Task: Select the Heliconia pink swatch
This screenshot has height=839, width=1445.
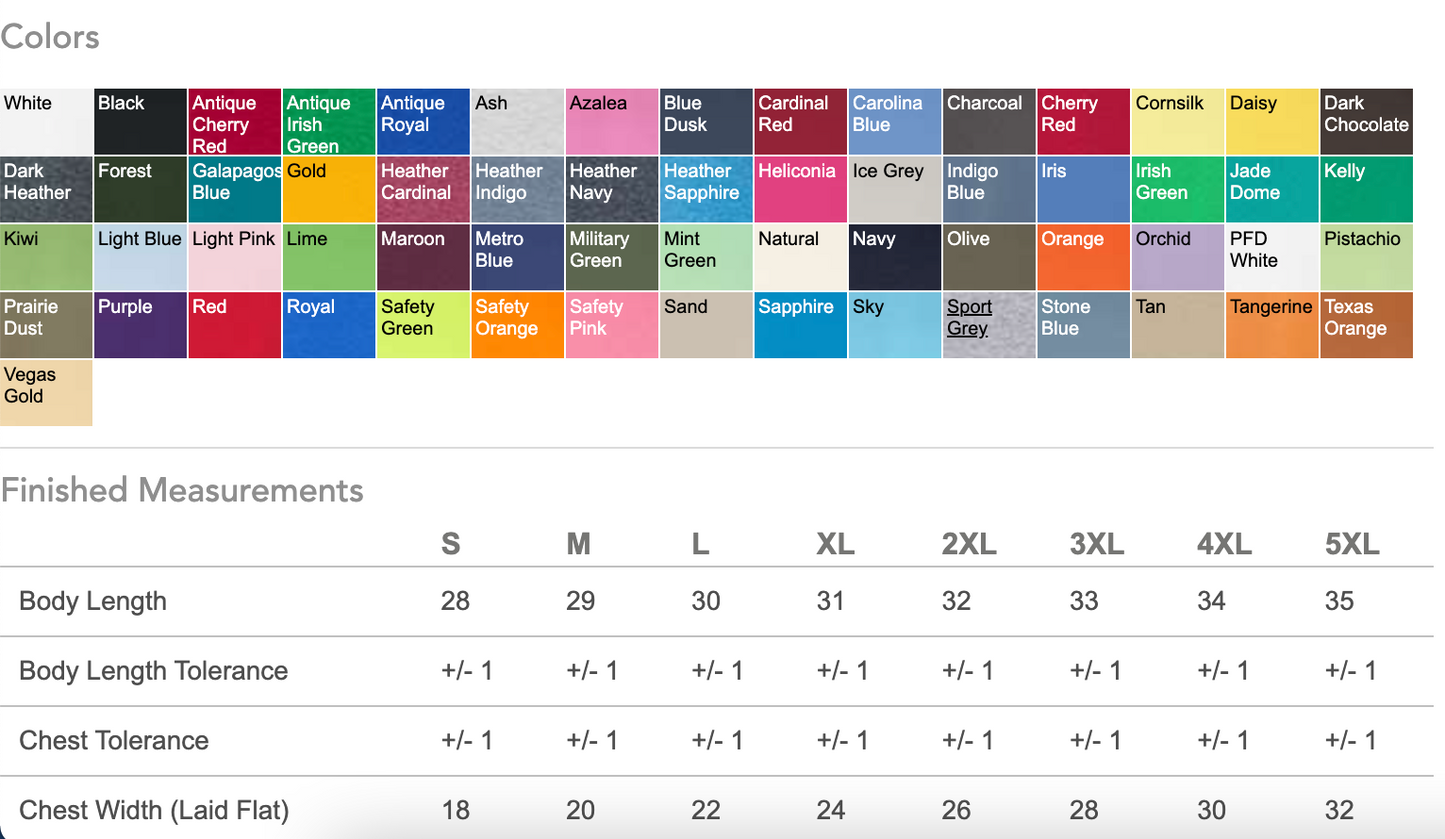Action: tap(800, 190)
